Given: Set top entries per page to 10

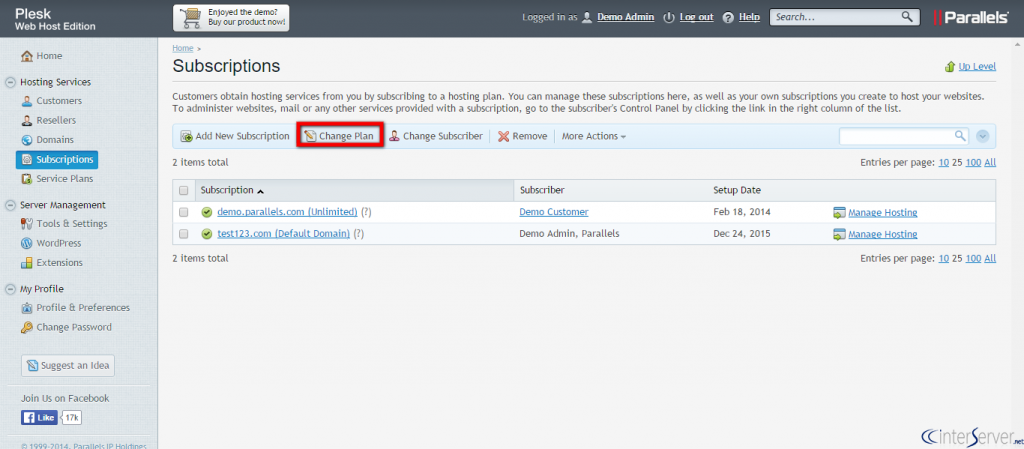Looking at the screenshot, I should point(944,163).
